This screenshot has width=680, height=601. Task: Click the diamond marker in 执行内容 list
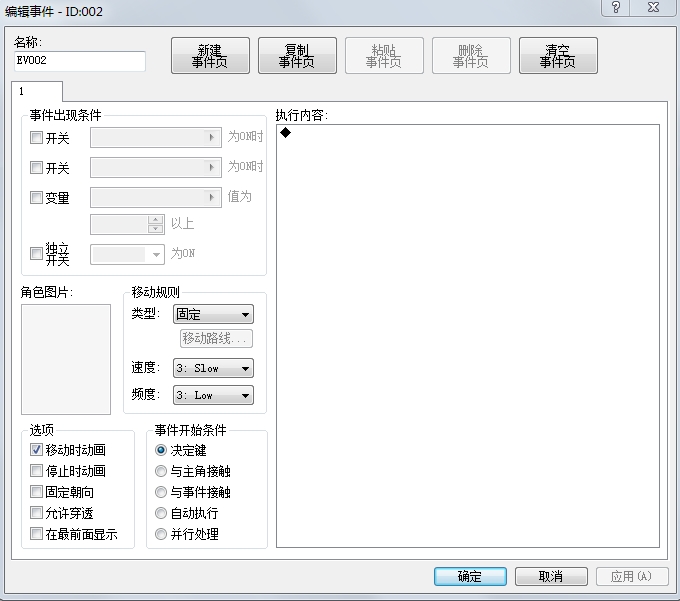pyautogui.click(x=285, y=133)
